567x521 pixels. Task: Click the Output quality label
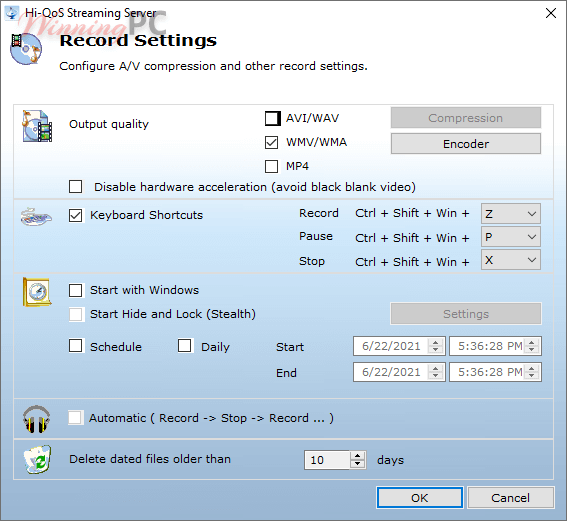click(109, 124)
